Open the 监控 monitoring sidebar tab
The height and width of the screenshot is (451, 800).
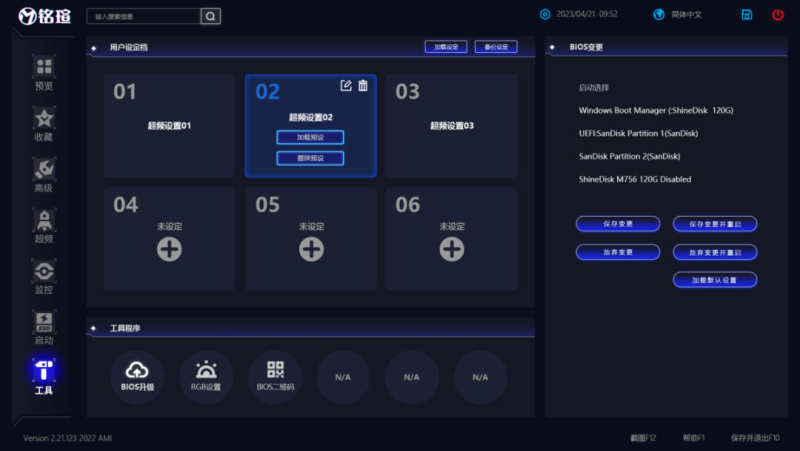point(43,277)
